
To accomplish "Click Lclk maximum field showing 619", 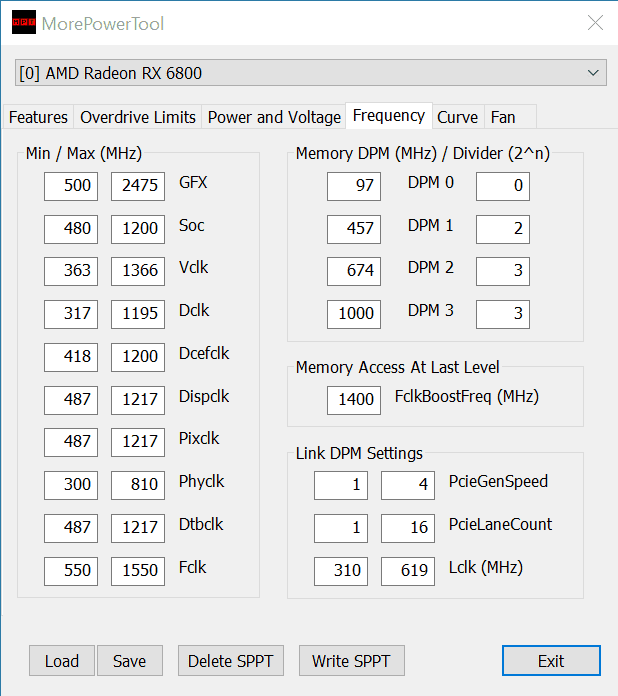I will tap(408, 571).
